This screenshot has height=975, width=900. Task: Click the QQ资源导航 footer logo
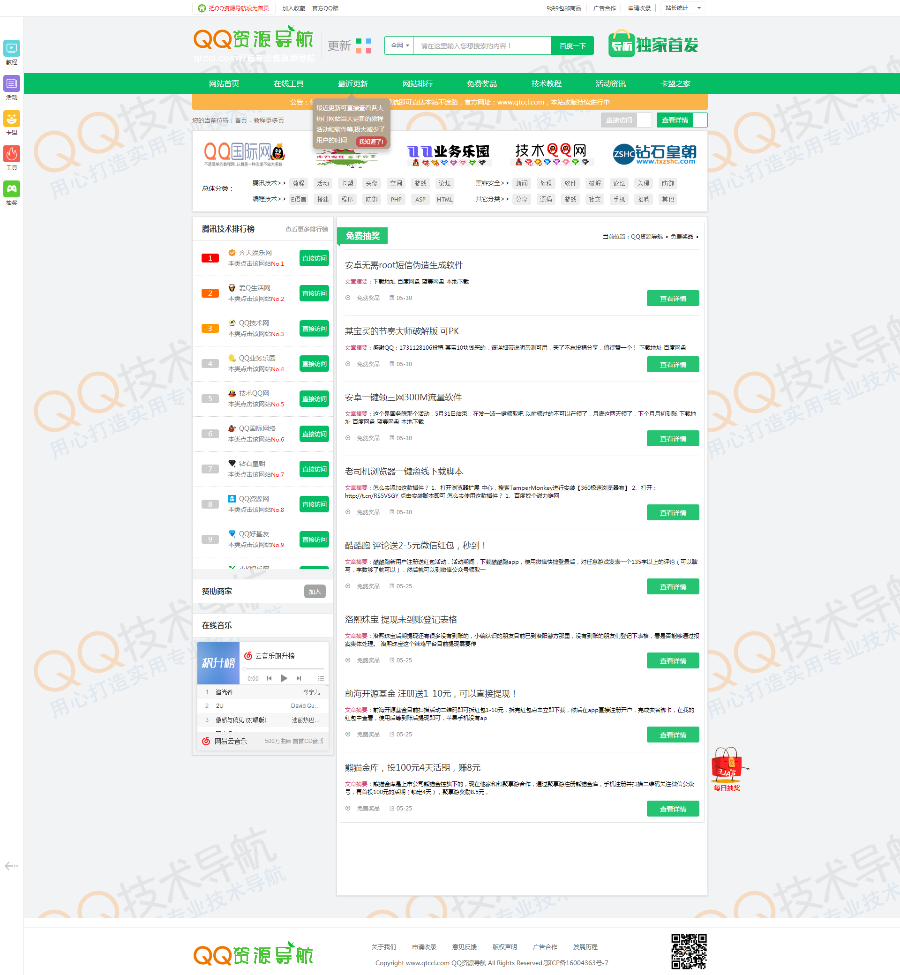coord(253,954)
